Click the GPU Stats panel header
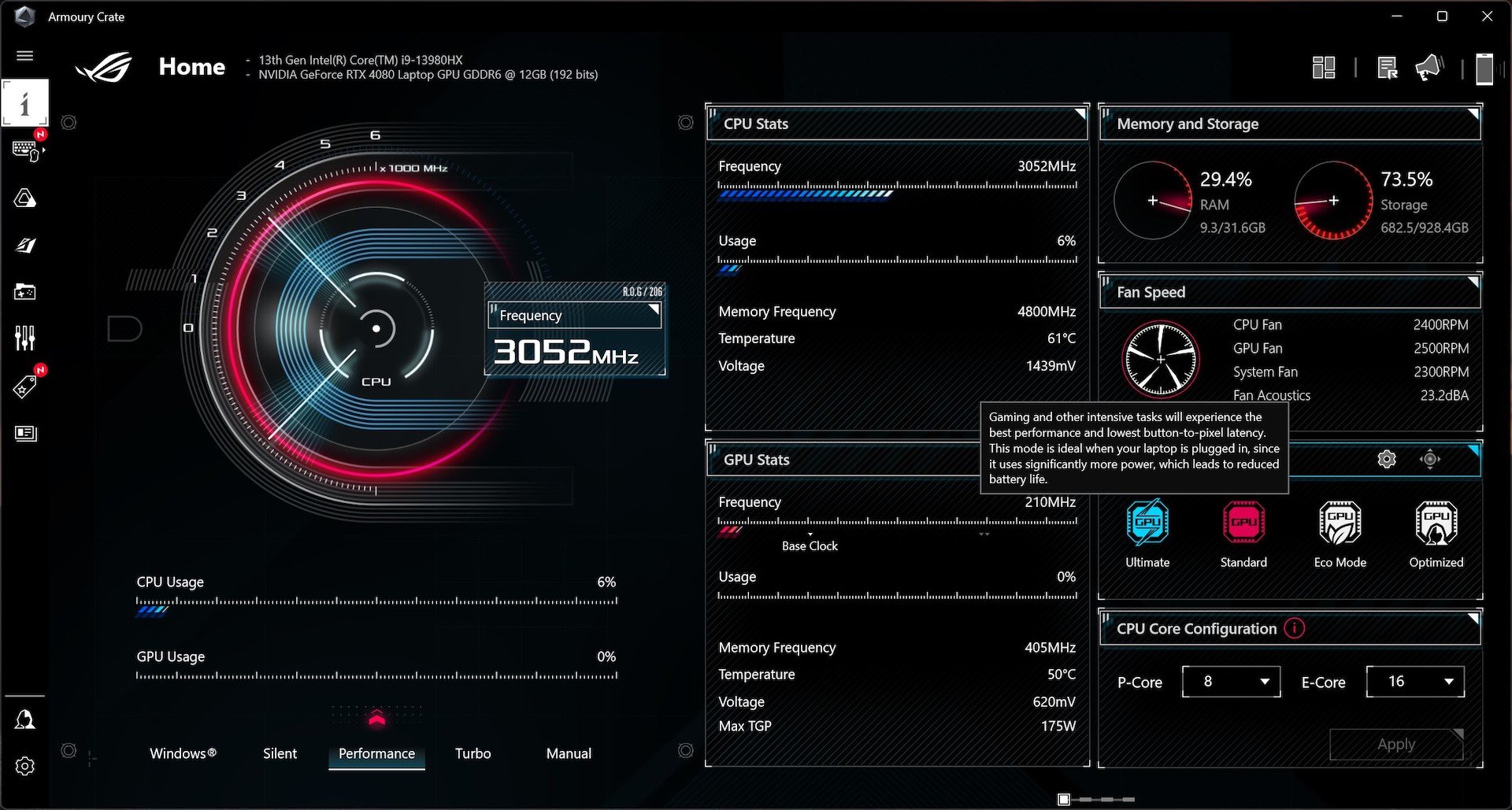Viewport: 1512px width, 810px height. tap(843, 460)
